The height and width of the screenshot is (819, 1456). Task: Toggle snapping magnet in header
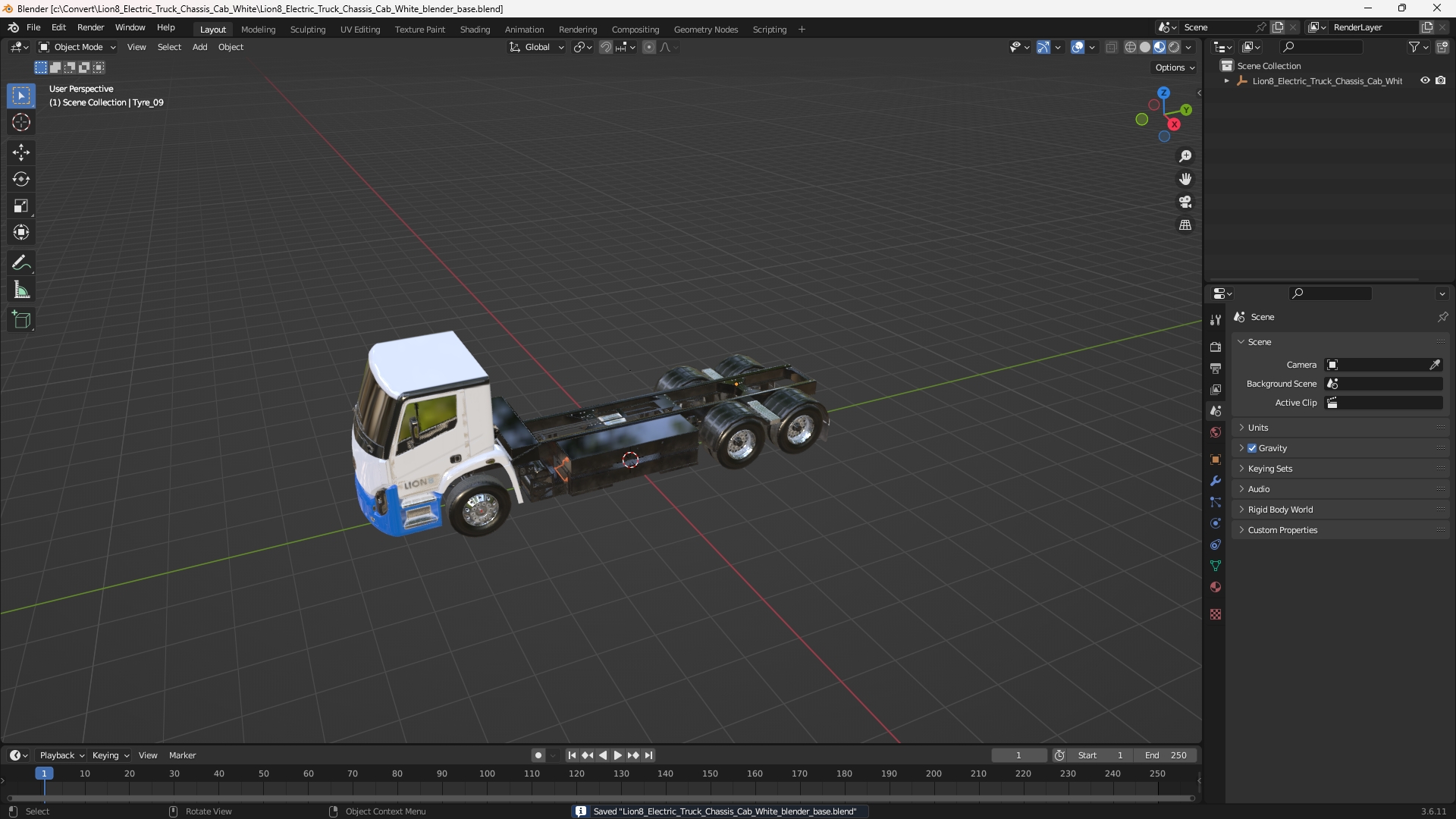(606, 47)
